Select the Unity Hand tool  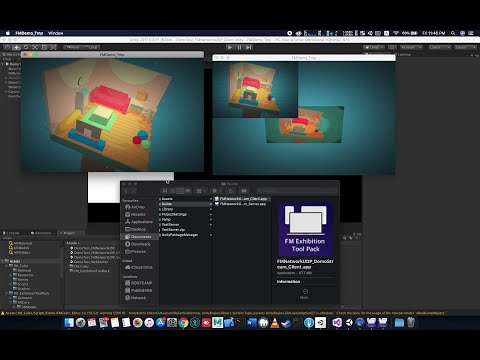tap(7, 47)
